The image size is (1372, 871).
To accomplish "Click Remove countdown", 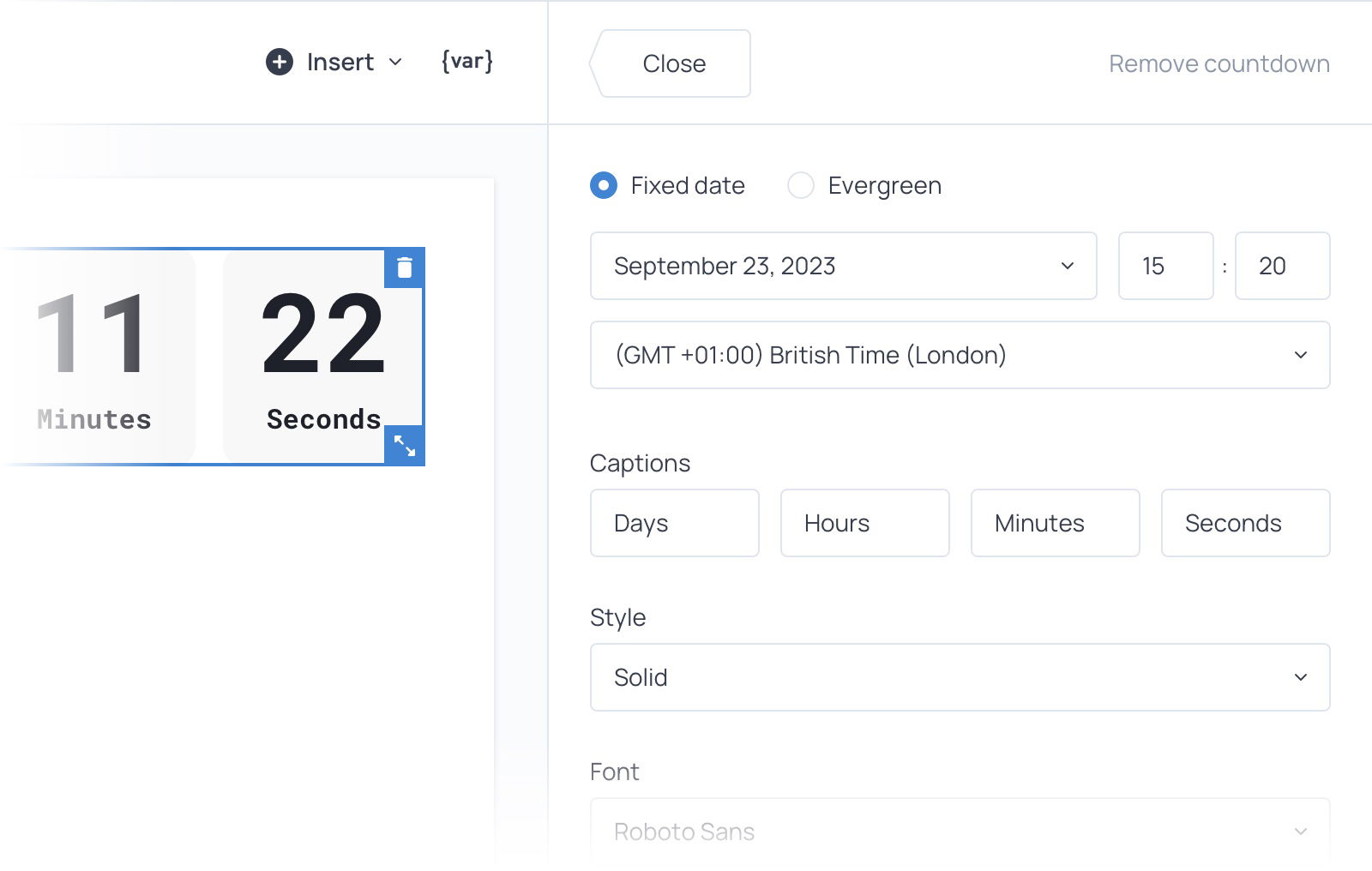I will 1219,63.
